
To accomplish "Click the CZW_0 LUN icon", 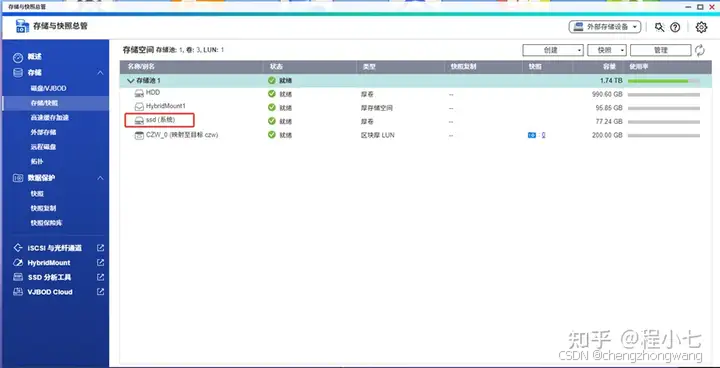I will click(139, 135).
